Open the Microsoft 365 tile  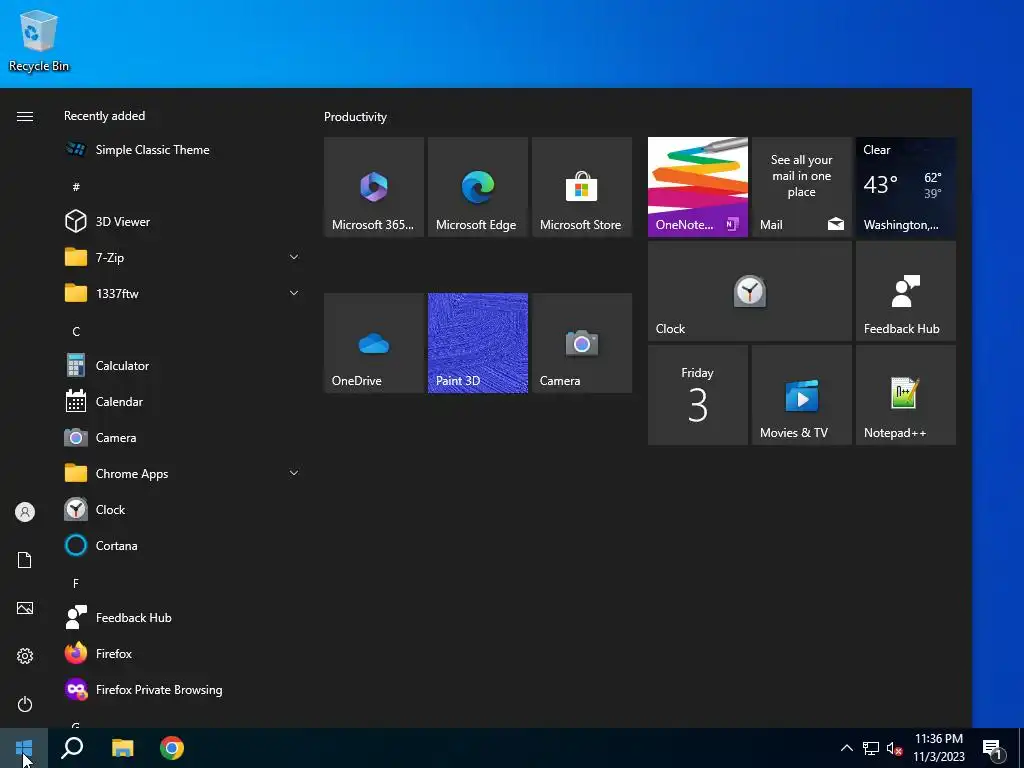pyautogui.click(x=374, y=187)
